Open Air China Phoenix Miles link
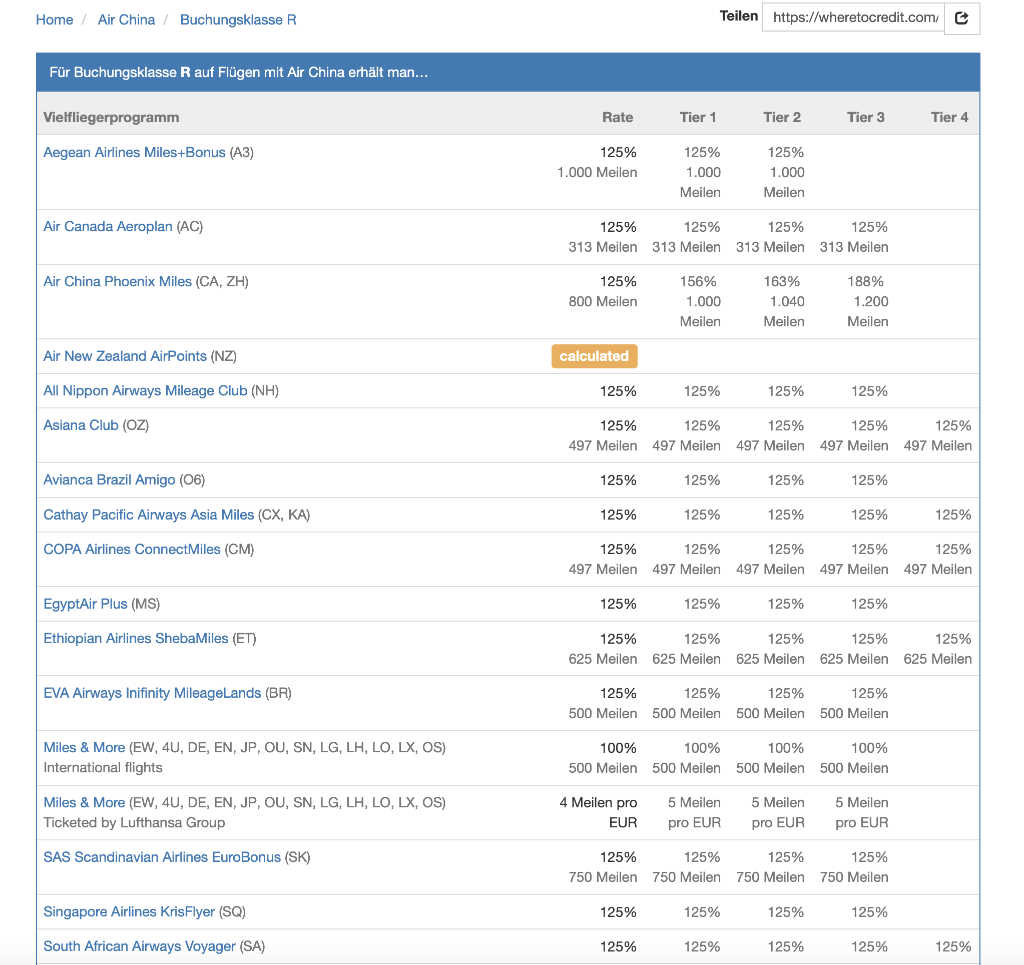 click(x=118, y=281)
